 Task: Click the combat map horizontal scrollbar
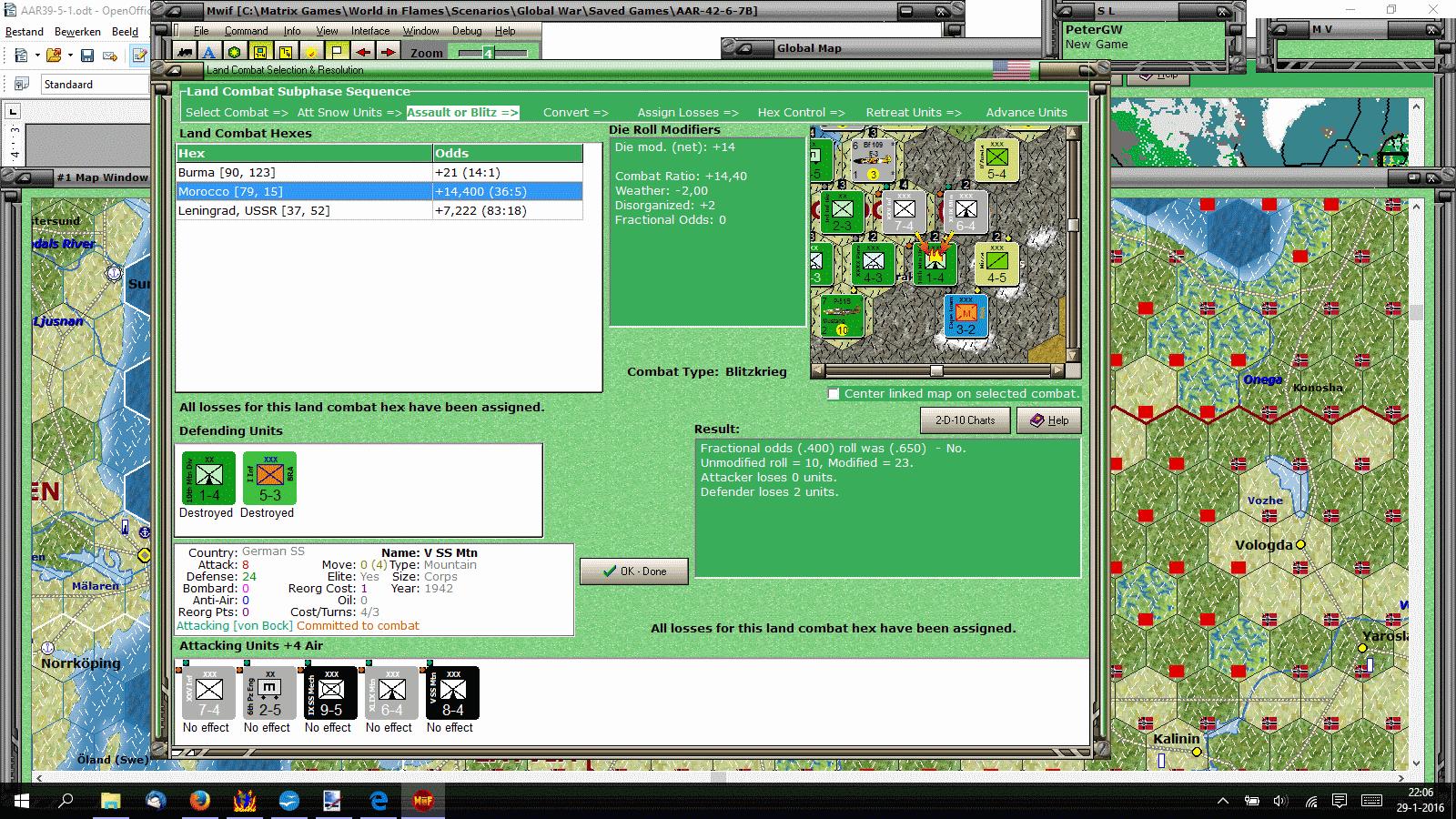[937, 370]
